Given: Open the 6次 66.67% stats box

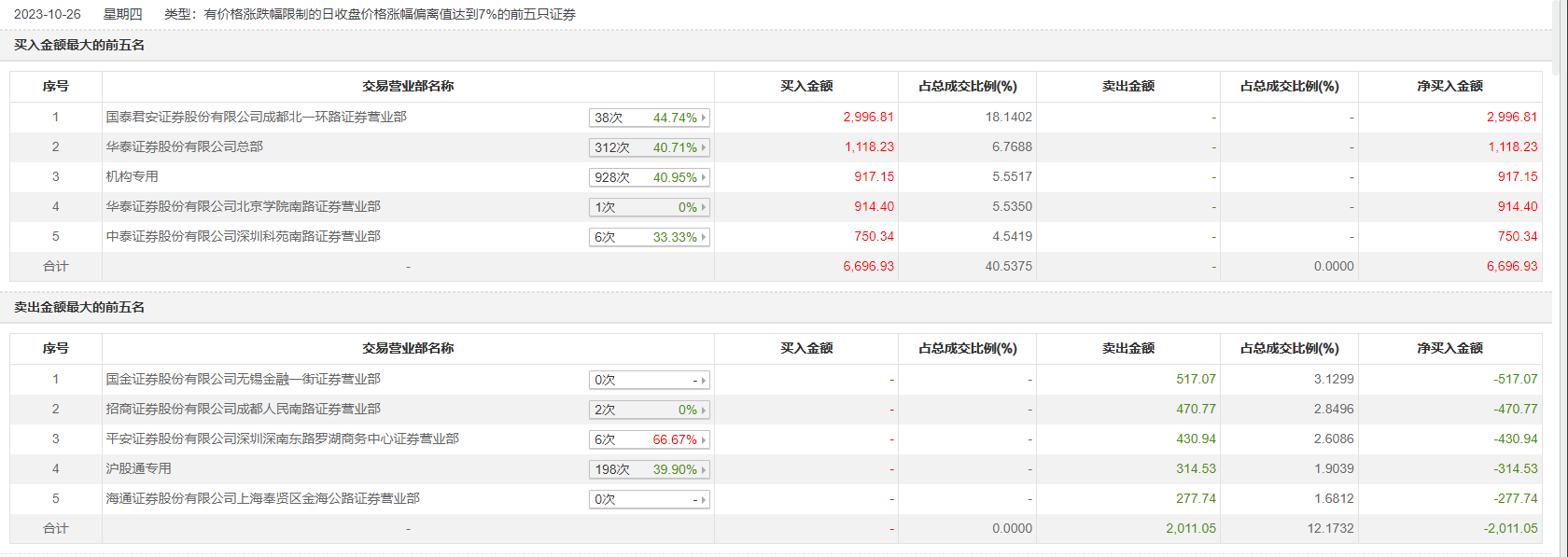Looking at the screenshot, I should coord(649,439).
